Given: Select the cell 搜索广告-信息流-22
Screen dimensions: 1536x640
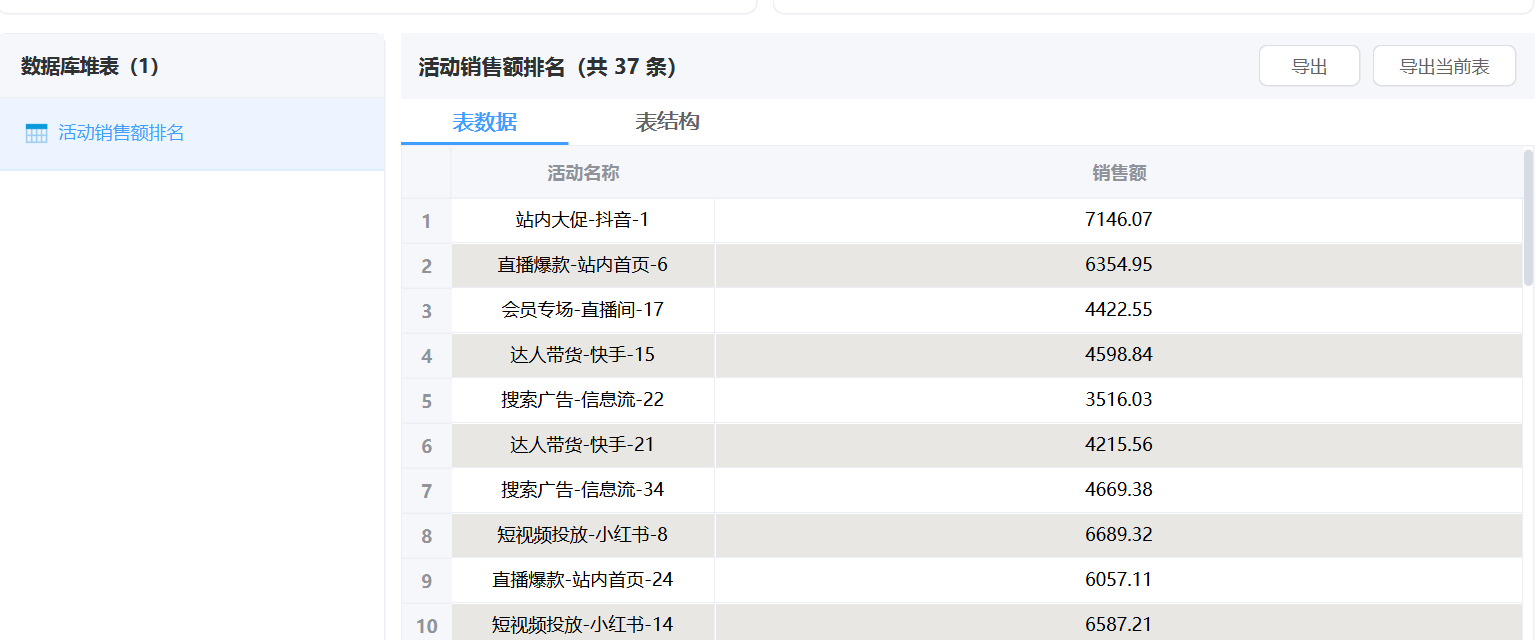Looking at the screenshot, I should tap(582, 400).
